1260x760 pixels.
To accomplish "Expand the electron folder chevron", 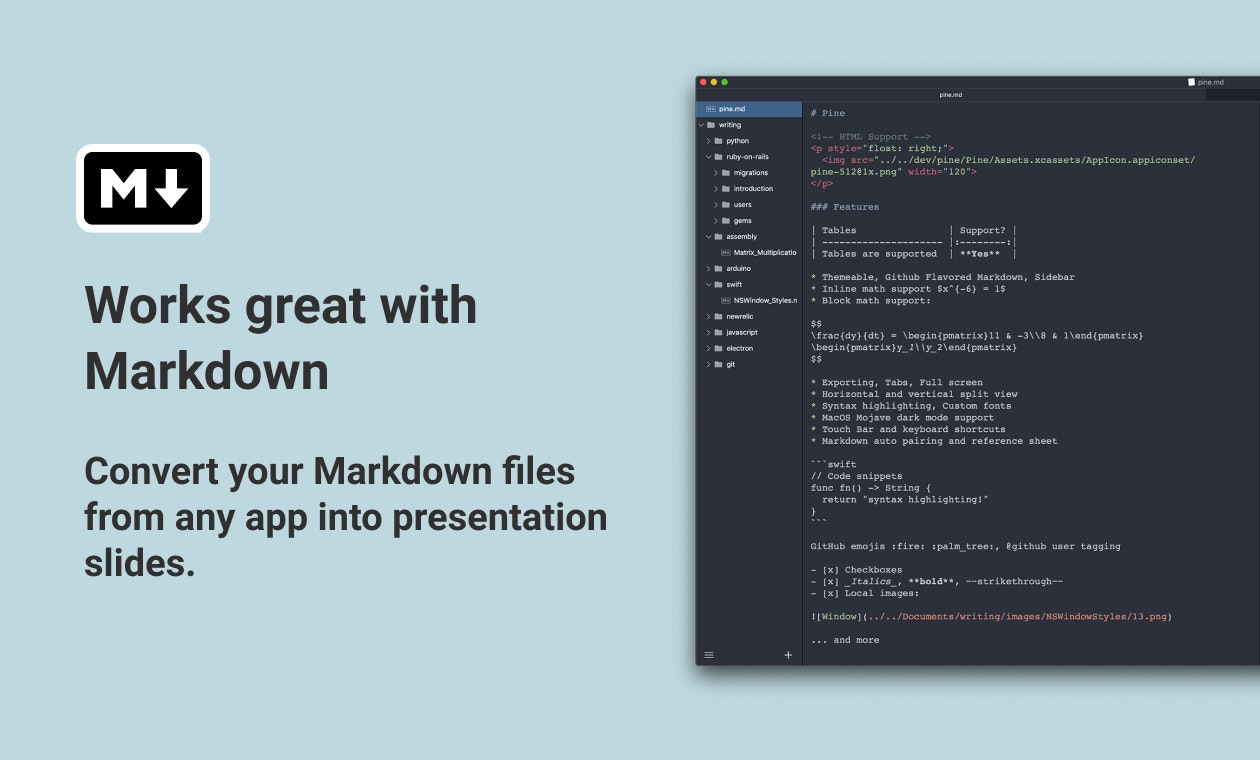I will 708,348.
